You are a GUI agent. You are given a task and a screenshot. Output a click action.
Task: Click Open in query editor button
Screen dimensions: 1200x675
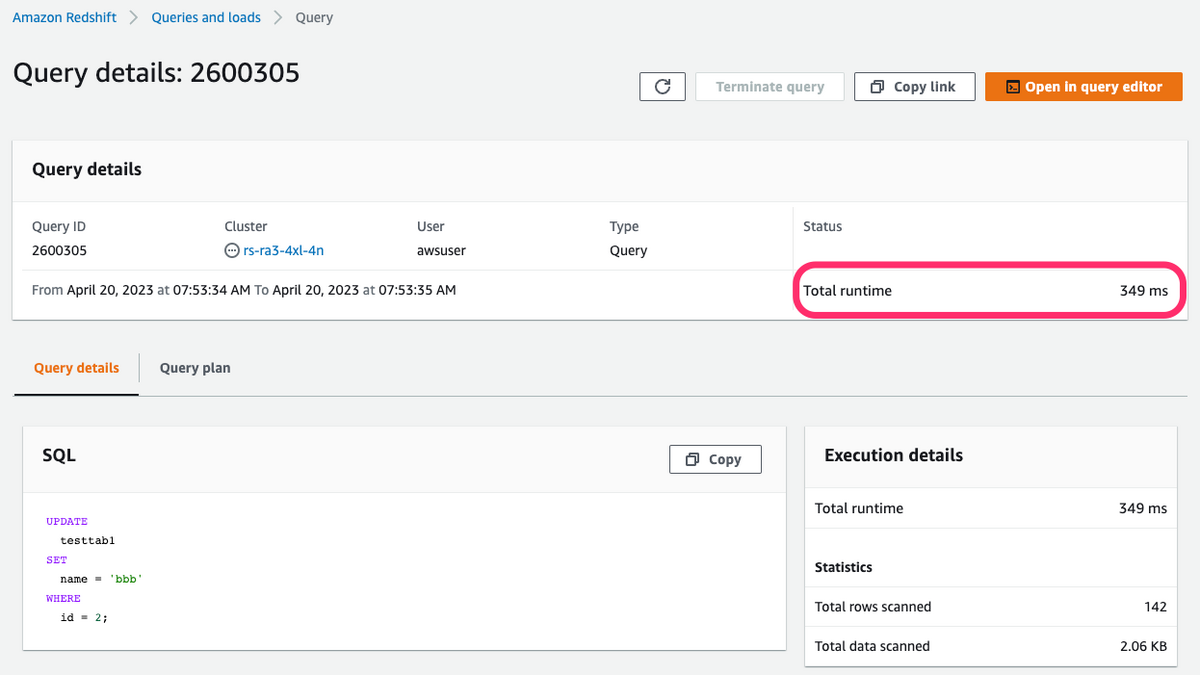[1084, 87]
